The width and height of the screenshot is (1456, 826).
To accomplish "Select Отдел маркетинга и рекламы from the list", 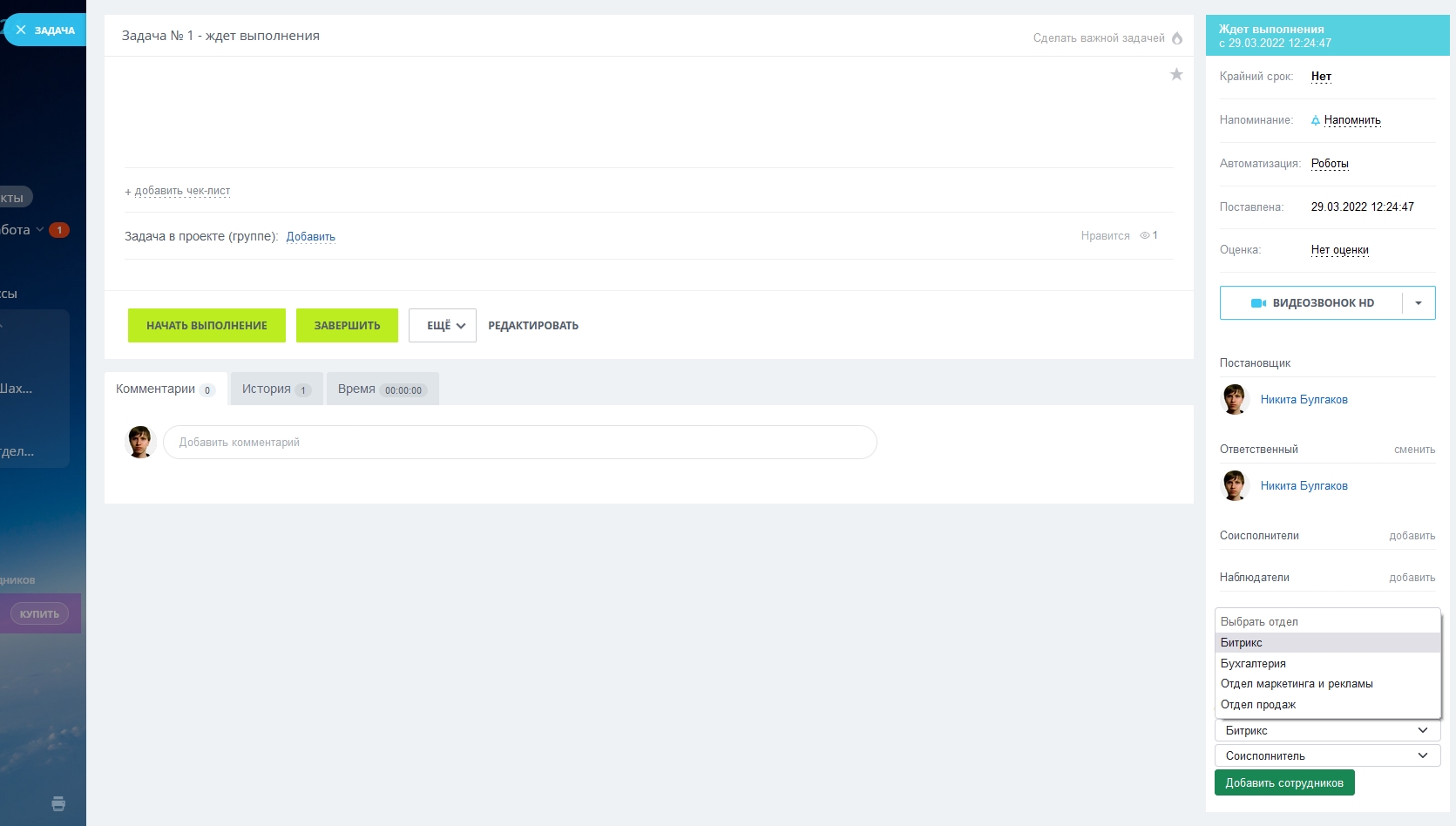I will (x=1327, y=684).
